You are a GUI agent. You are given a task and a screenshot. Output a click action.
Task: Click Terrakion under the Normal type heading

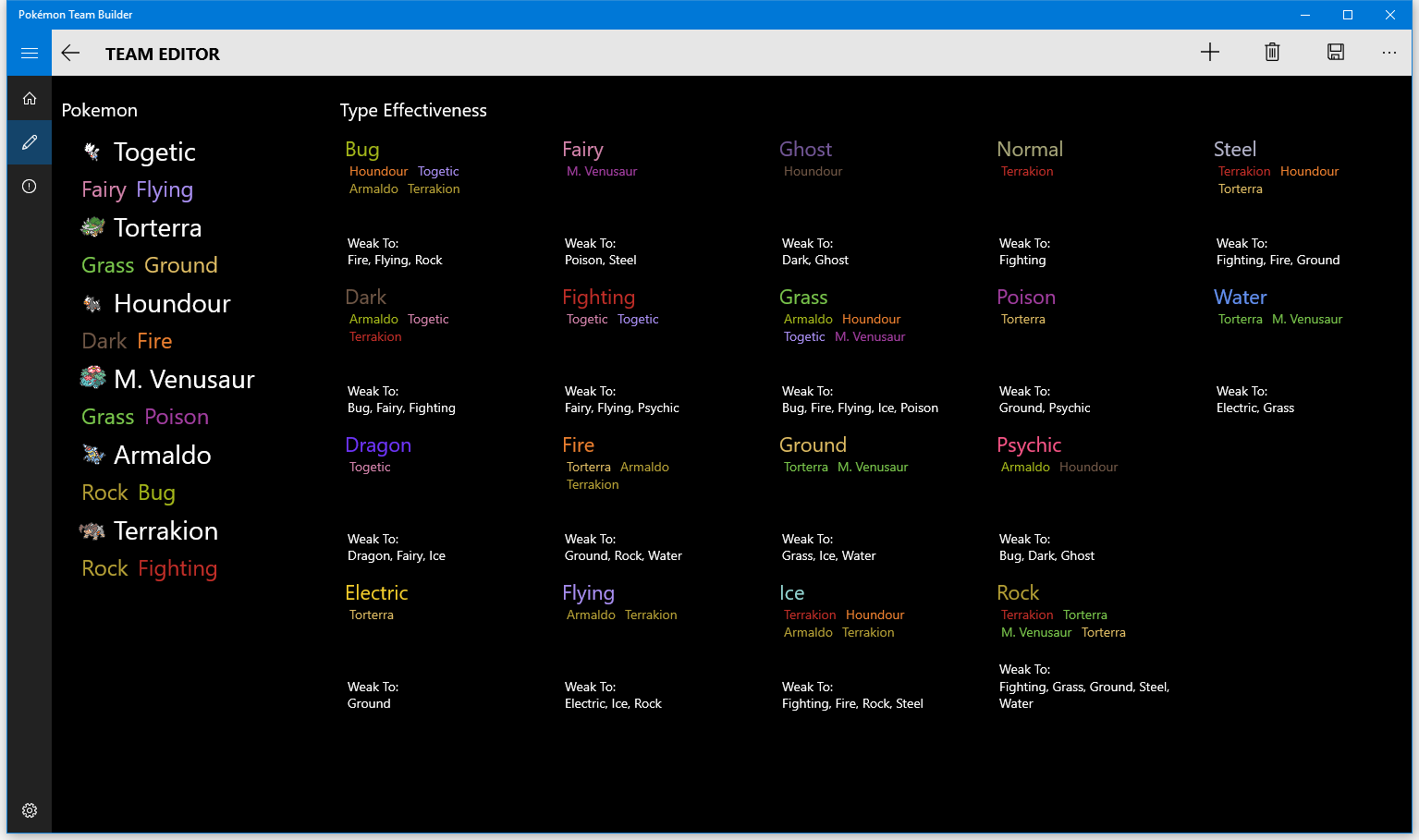[1026, 171]
